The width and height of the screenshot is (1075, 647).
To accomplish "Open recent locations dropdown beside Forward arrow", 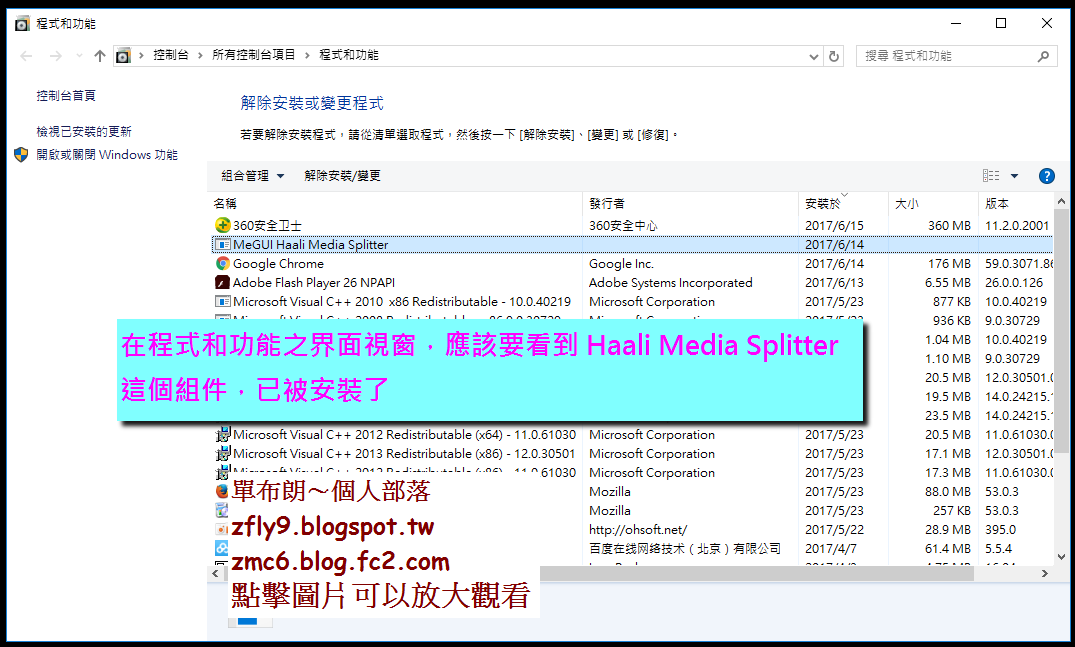I will click(79, 56).
